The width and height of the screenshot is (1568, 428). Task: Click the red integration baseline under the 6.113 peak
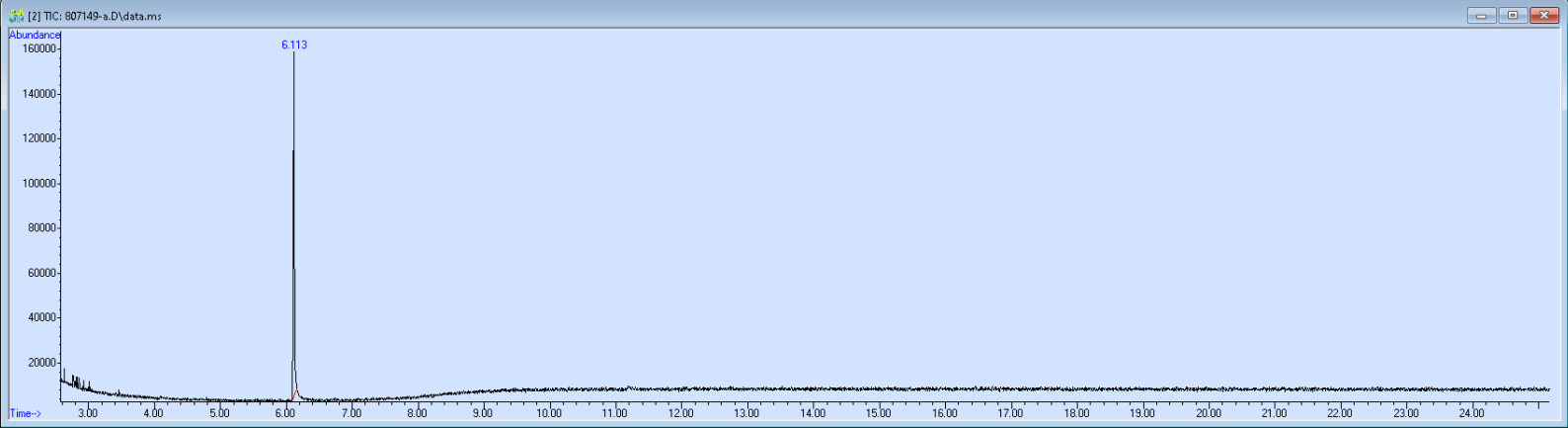[x=295, y=396]
